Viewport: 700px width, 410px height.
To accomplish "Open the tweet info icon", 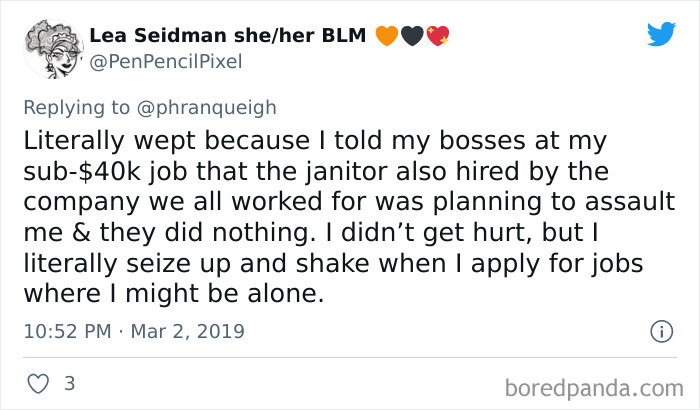I will tap(661, 332).
